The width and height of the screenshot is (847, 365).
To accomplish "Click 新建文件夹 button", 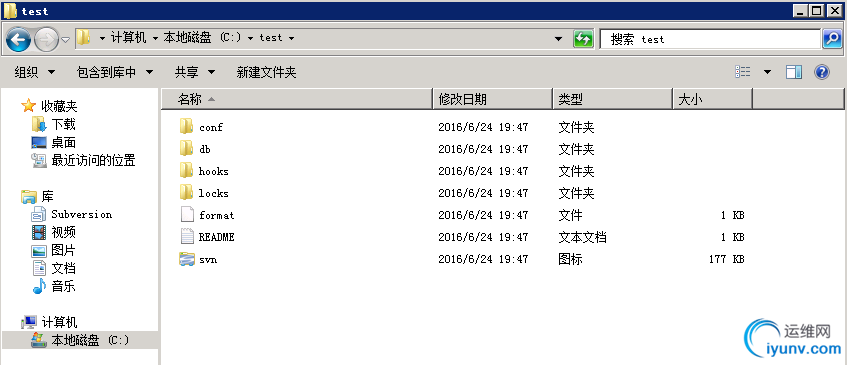I will tap(266, 72).
